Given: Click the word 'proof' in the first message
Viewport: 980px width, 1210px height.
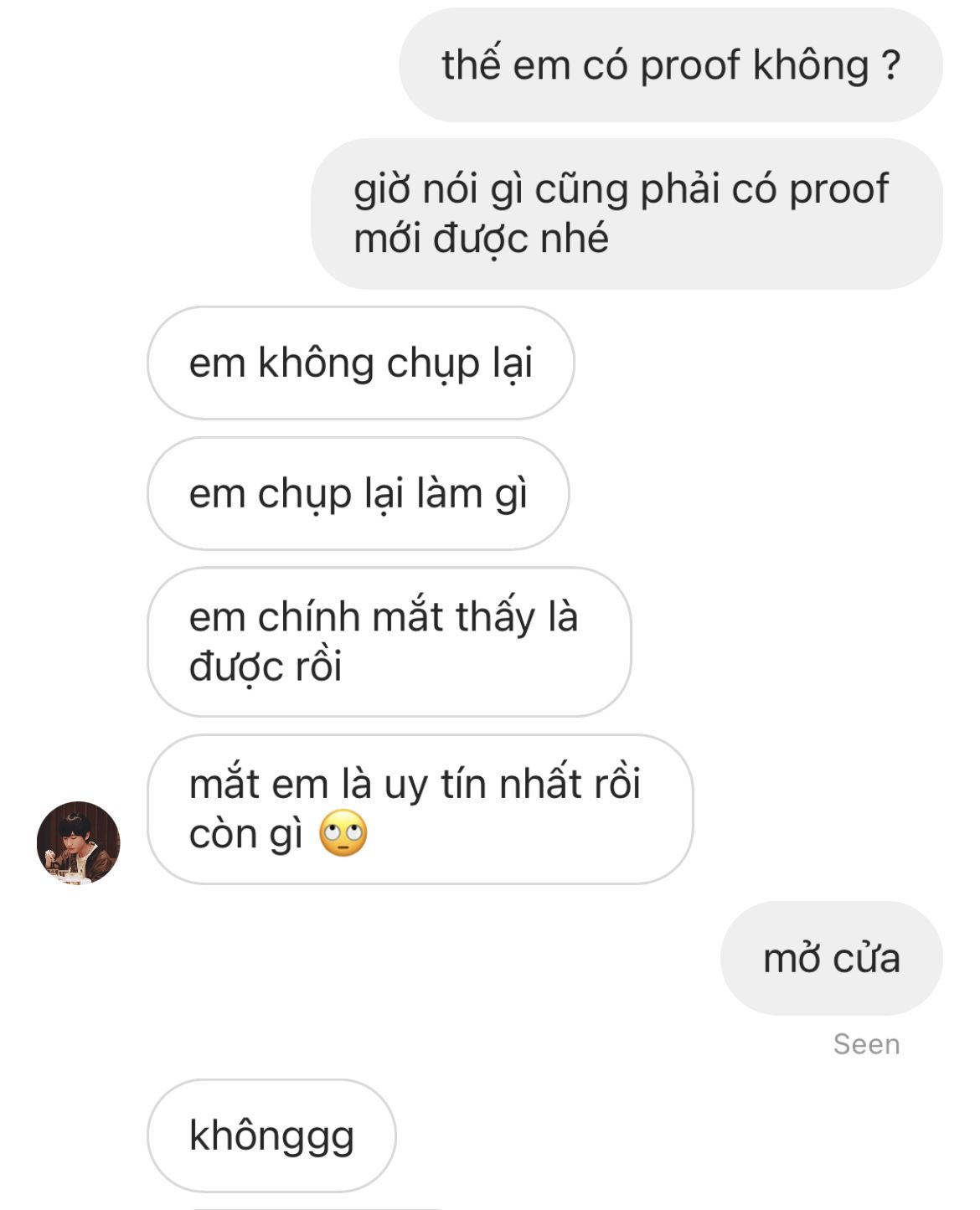Looking at the screenshot, I should [x=690, y=66].
